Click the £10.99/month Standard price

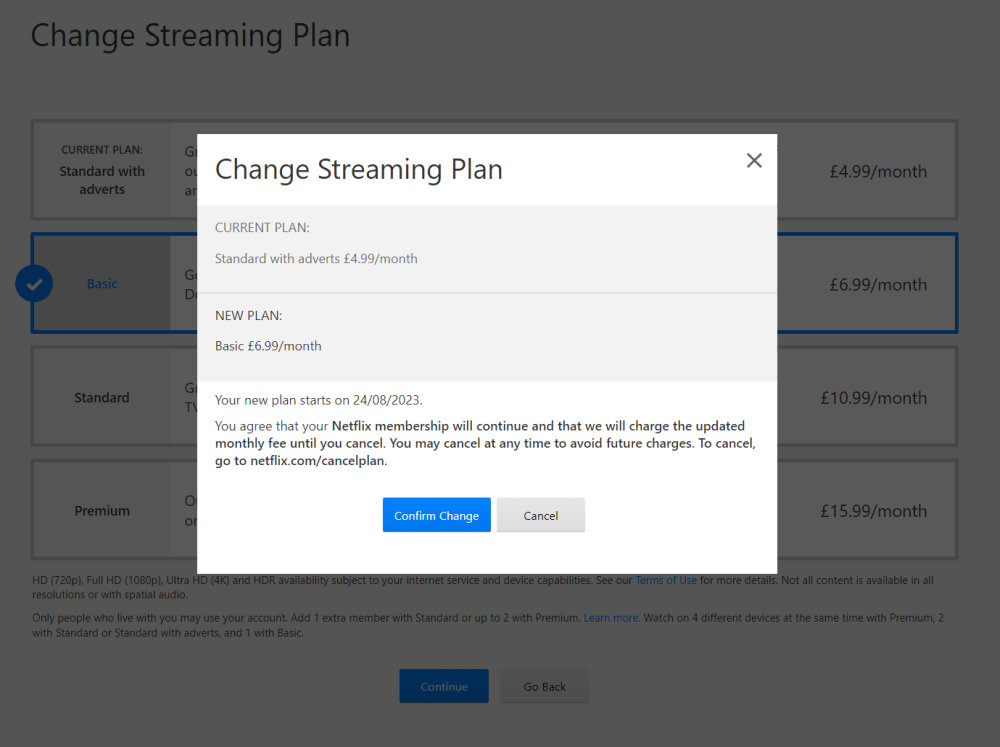(x=874, y=398)
